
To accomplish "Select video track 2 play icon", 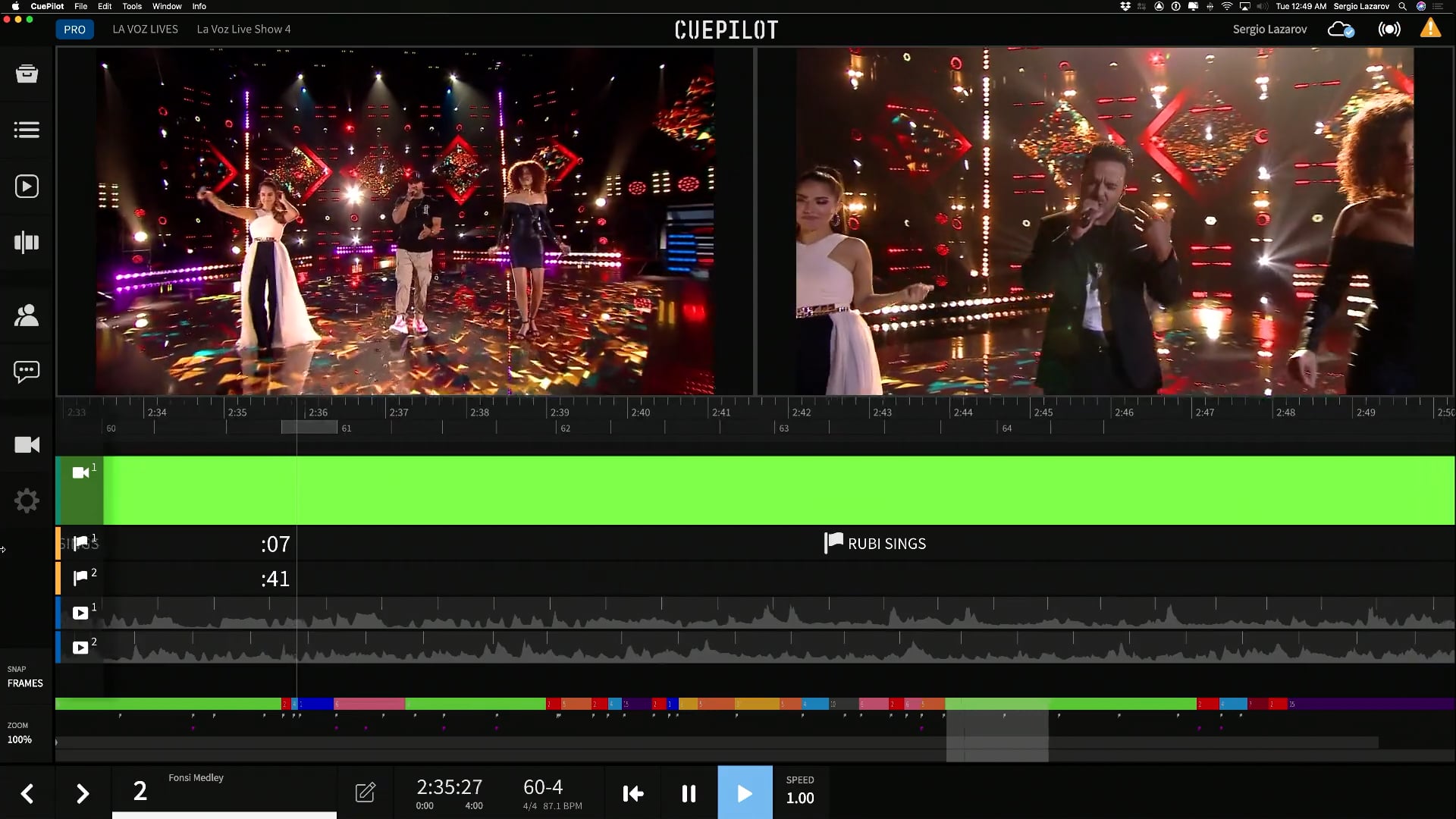I will [80, 648].
